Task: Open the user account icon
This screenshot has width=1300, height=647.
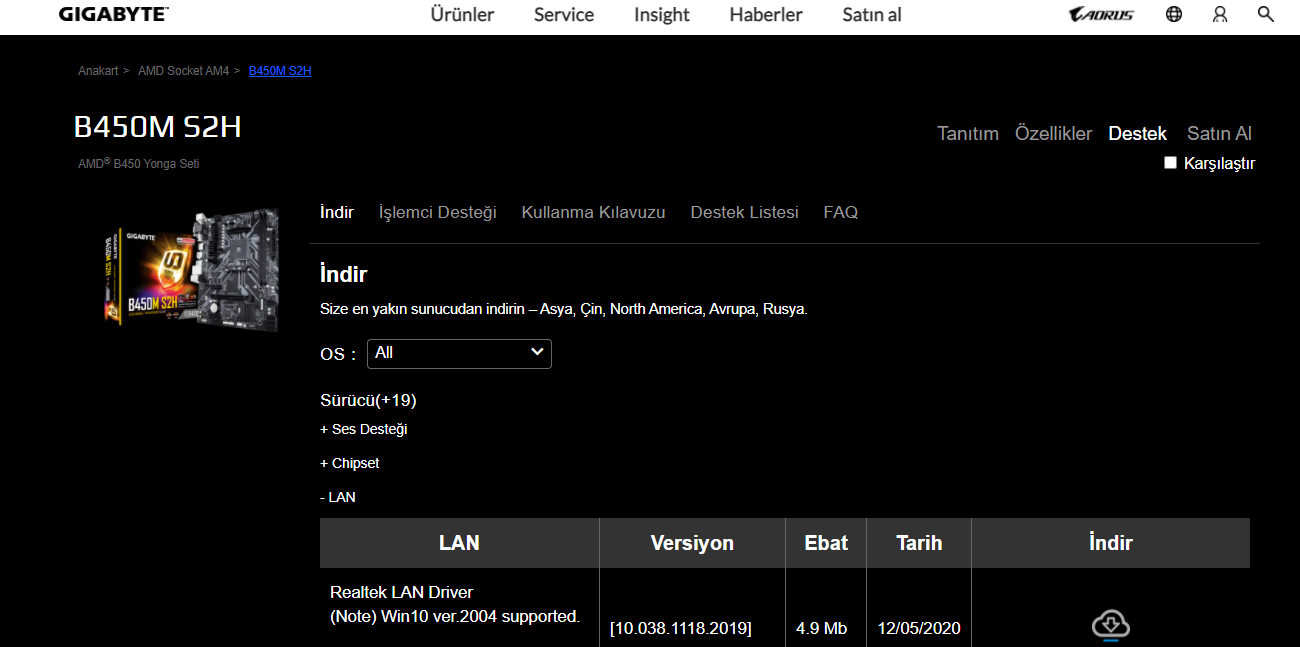Action: pyautogui.click(x=1220, y=14)
